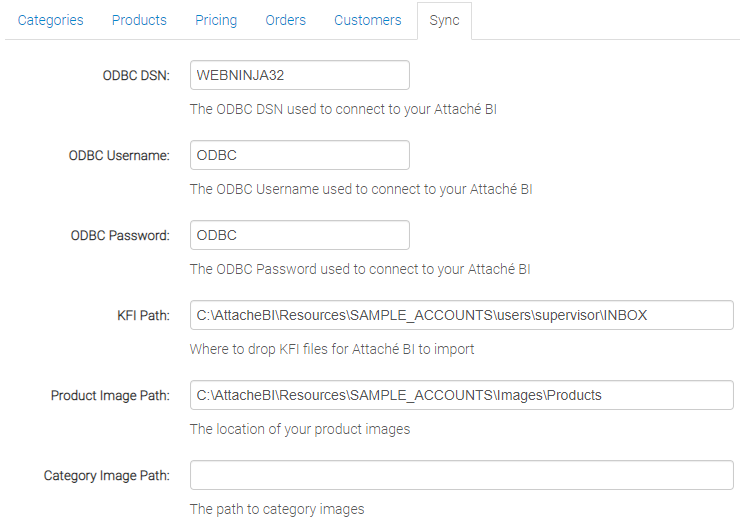Click the empty Category Image Path field

point(461,475)
